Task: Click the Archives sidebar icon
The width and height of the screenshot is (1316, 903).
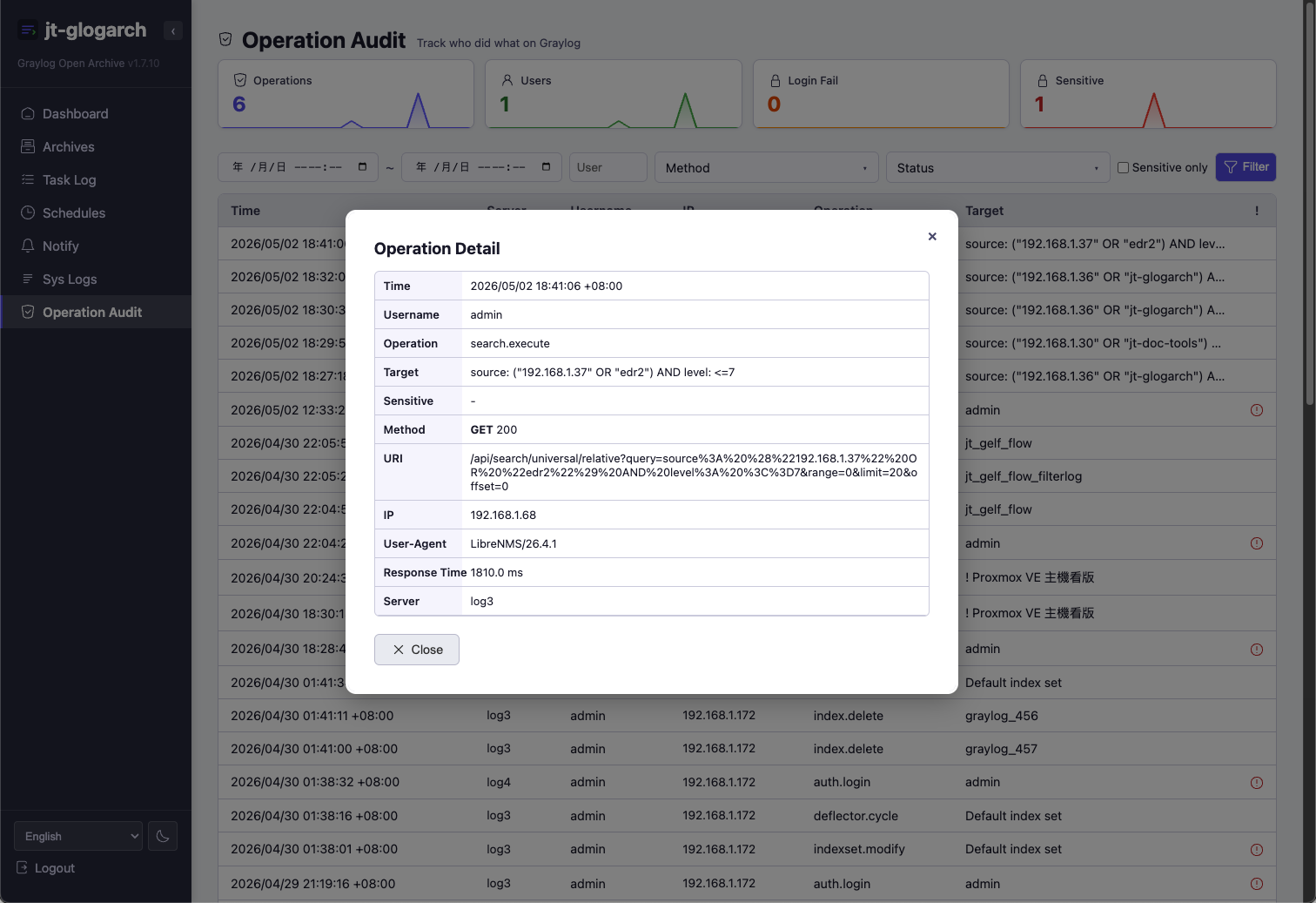Action: pos(28,146)
